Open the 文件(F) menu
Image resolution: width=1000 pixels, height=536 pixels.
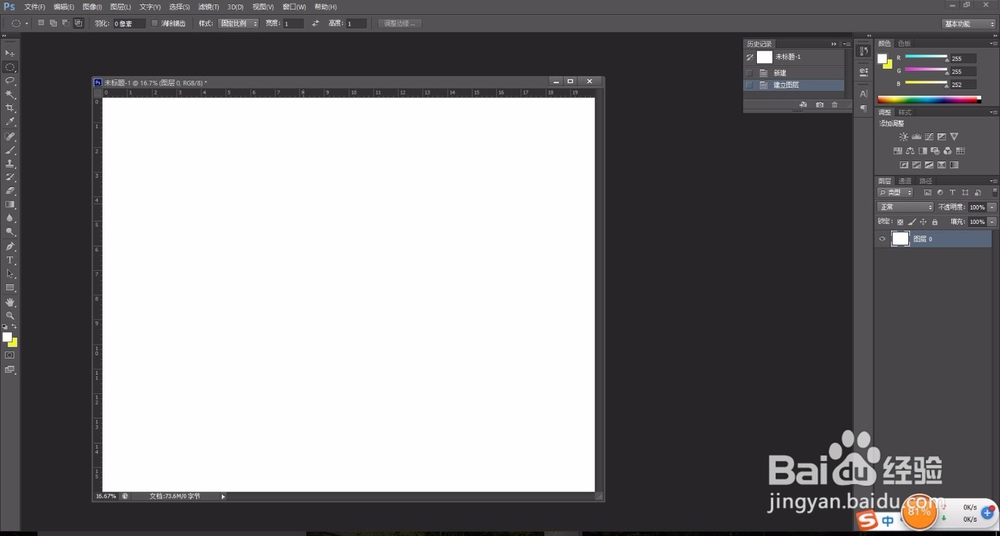(34, 7)
